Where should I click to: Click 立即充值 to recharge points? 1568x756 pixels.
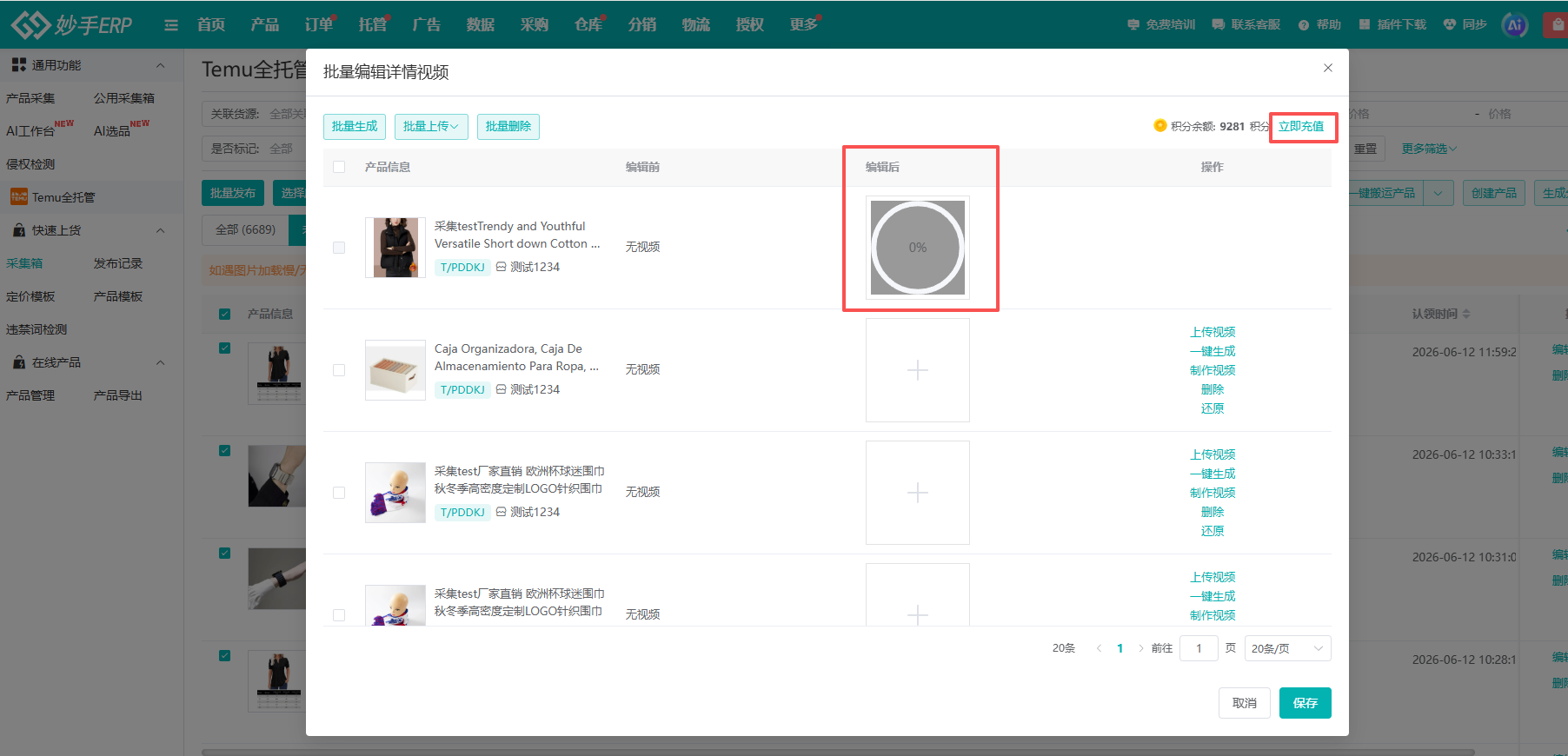pyautogui.click(x=1301, y=127)
